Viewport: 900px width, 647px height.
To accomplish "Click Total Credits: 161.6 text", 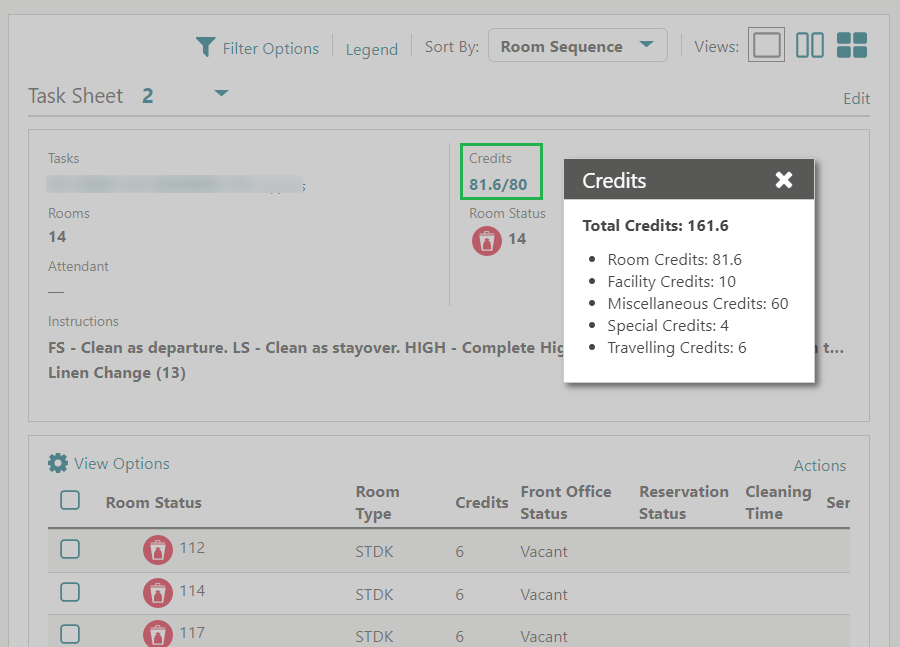I will pos(655,226).
